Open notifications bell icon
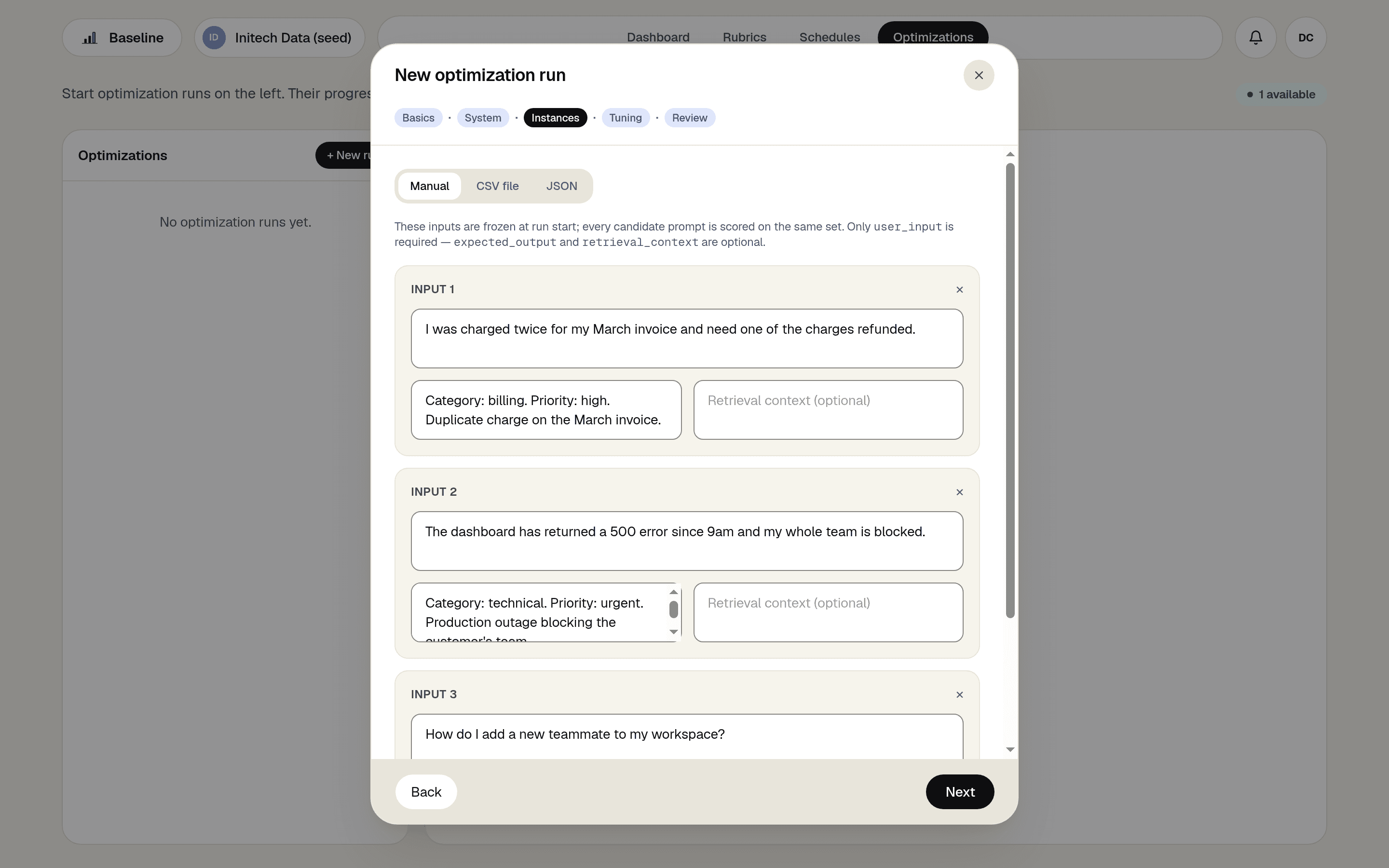This screenshot has width=1389, height=868. [x=1256, y=38]
